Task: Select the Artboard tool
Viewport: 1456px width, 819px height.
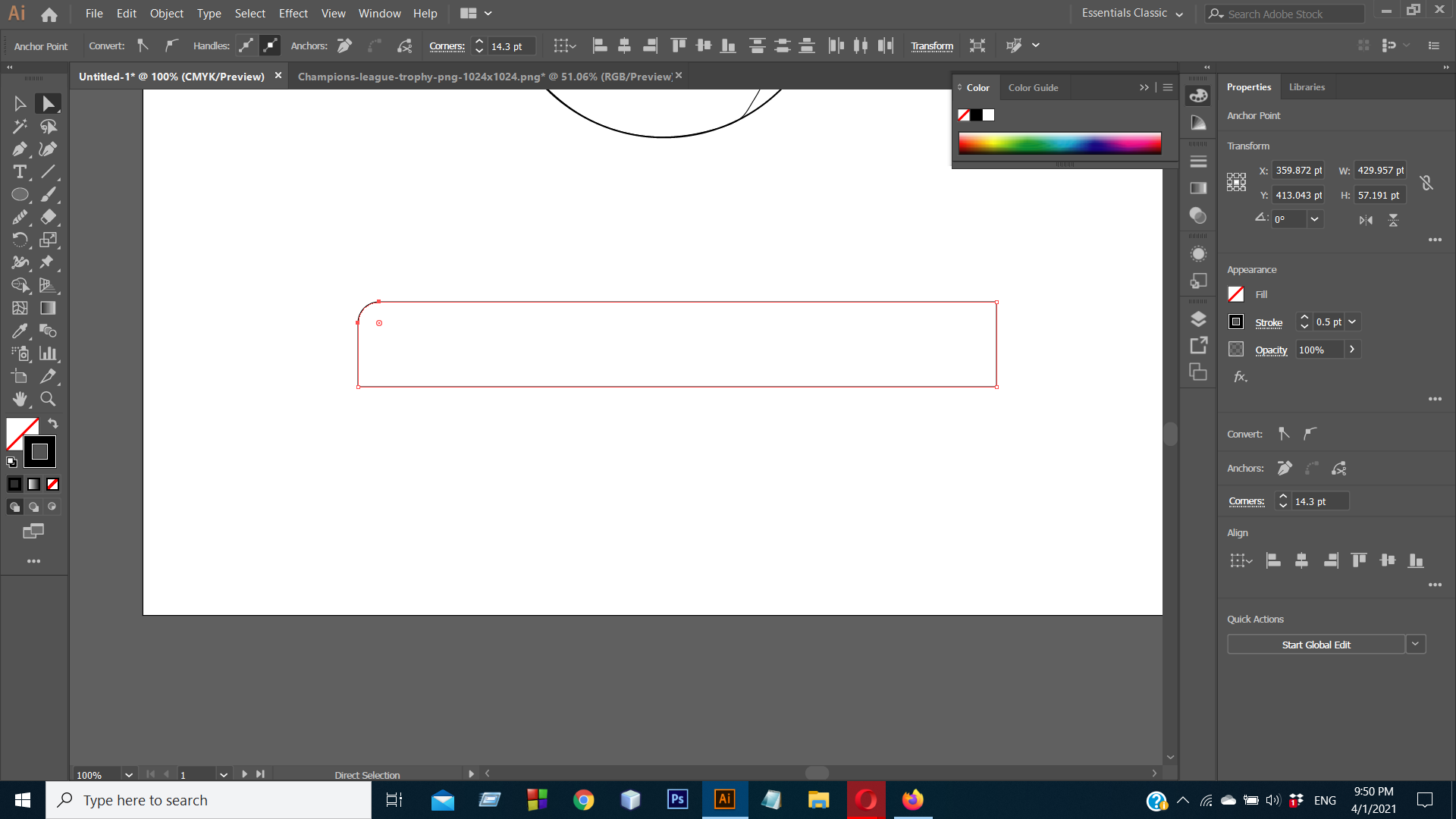Action: click(x=20, y=377)
